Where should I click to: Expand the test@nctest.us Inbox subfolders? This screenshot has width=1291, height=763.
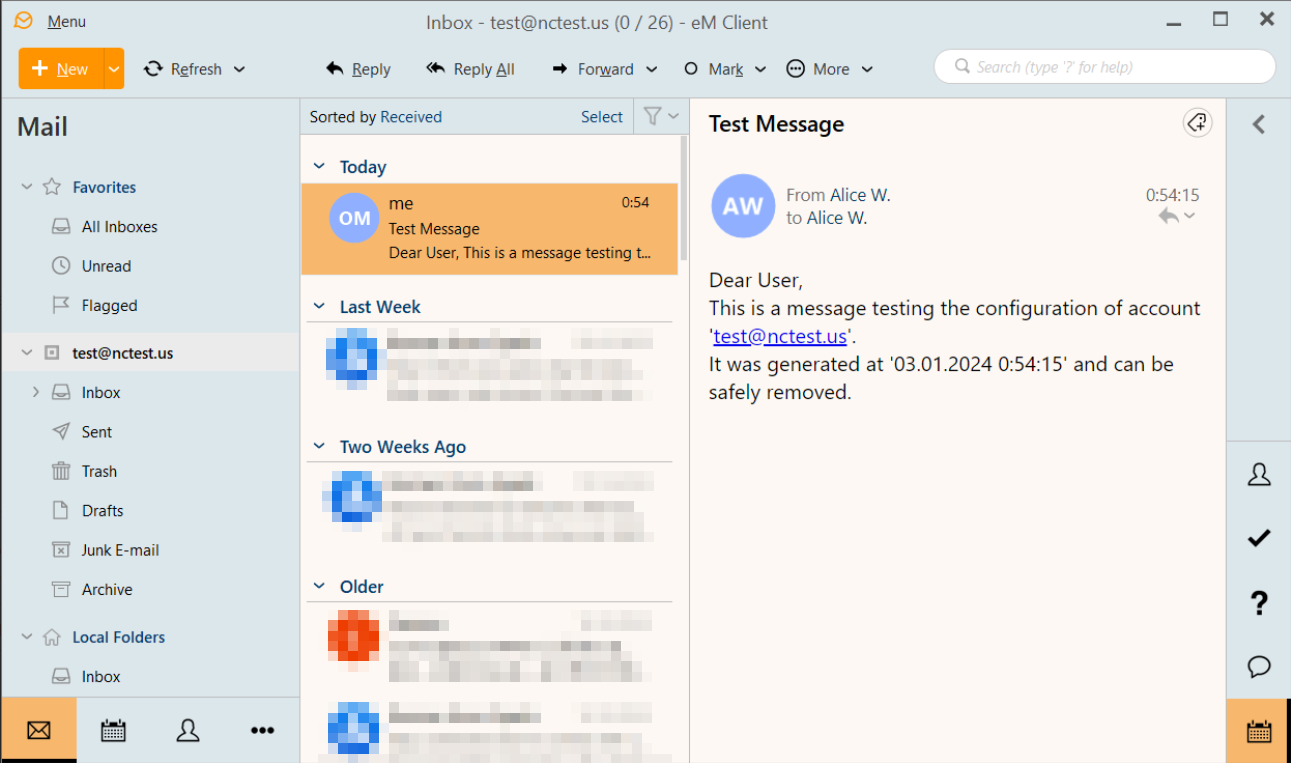tap(36, 392)
